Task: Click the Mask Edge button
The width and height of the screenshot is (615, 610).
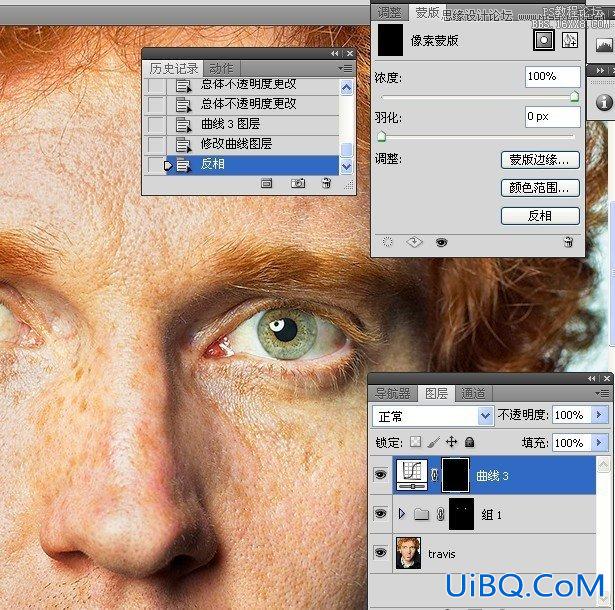Action: click(x=540, y=160)
